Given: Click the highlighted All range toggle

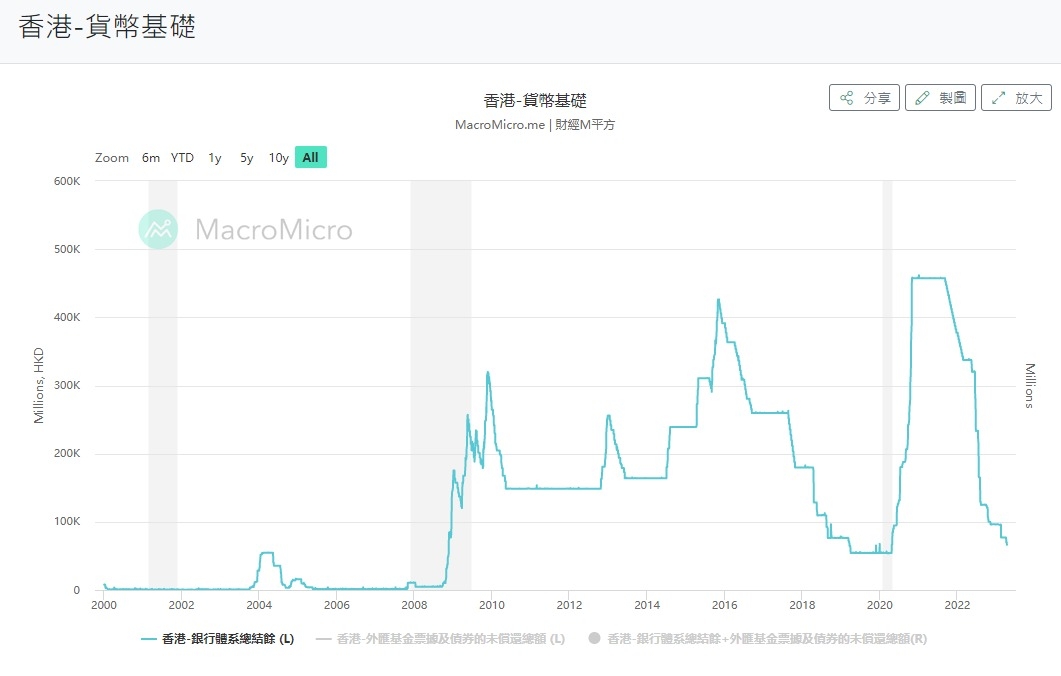Looking at the screenshot, I should coord(310,157).
